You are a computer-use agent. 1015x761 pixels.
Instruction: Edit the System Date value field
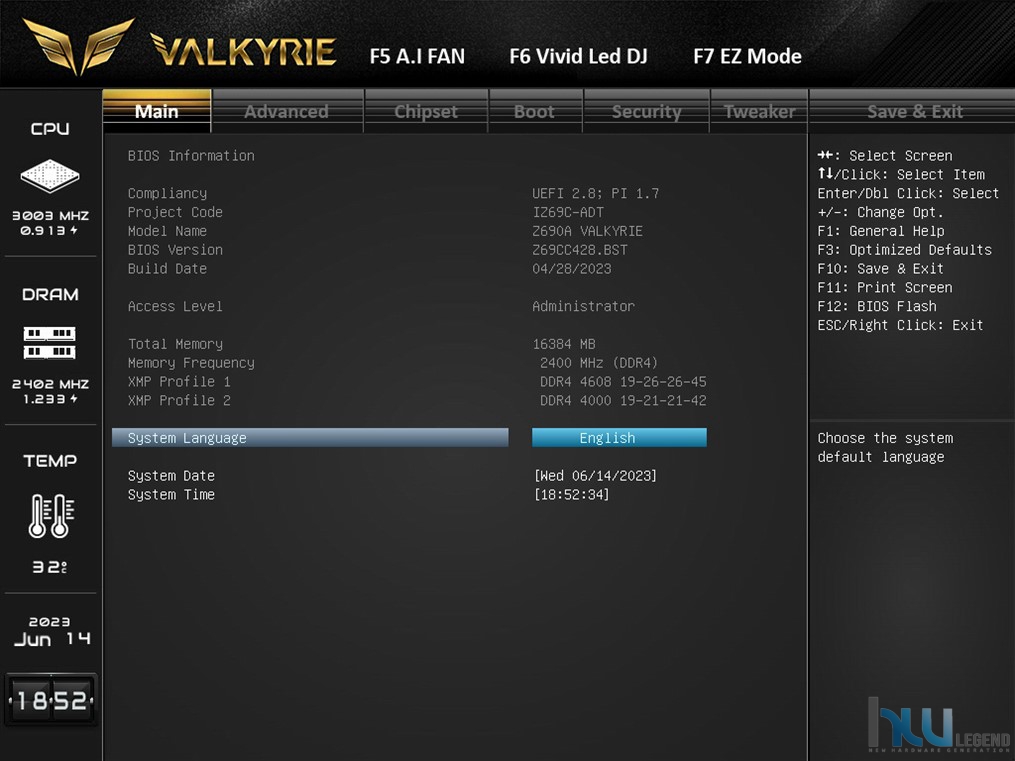click(596, 476)
